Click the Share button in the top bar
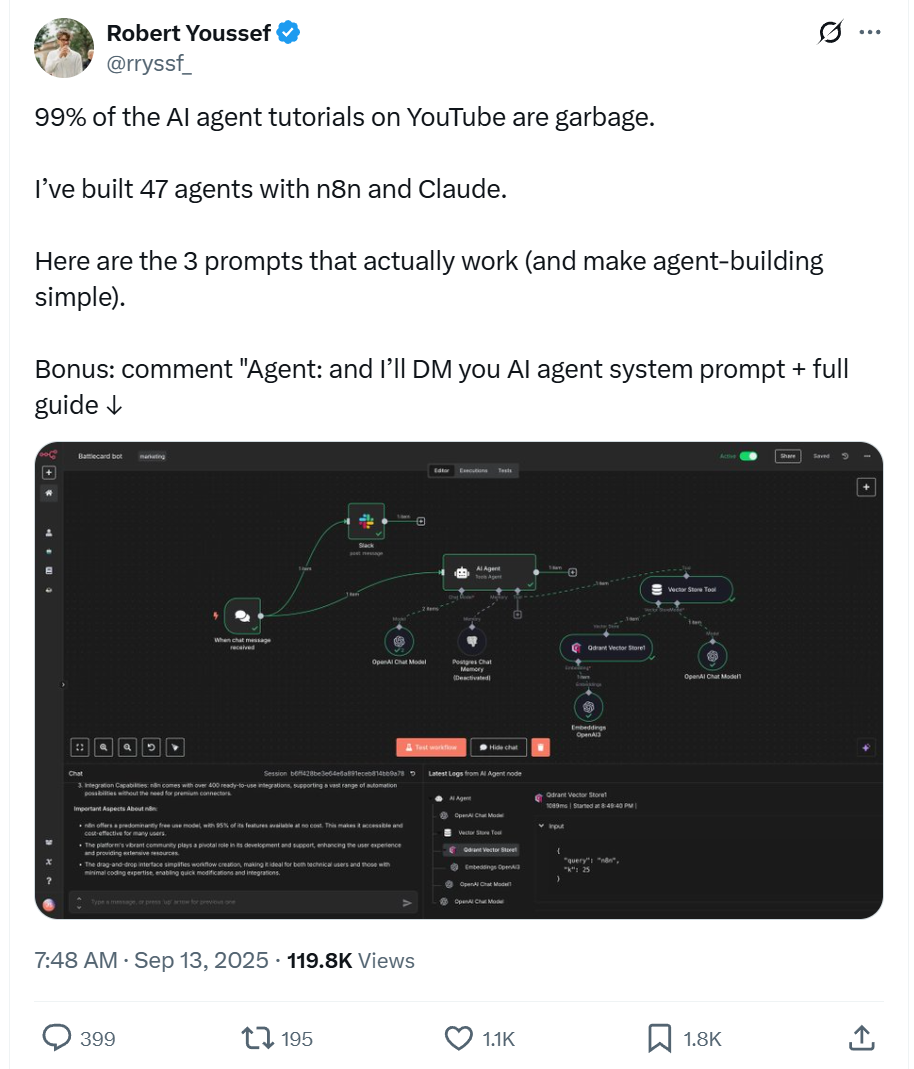This screenshot has width=914, height=1069. coord(788,456)
